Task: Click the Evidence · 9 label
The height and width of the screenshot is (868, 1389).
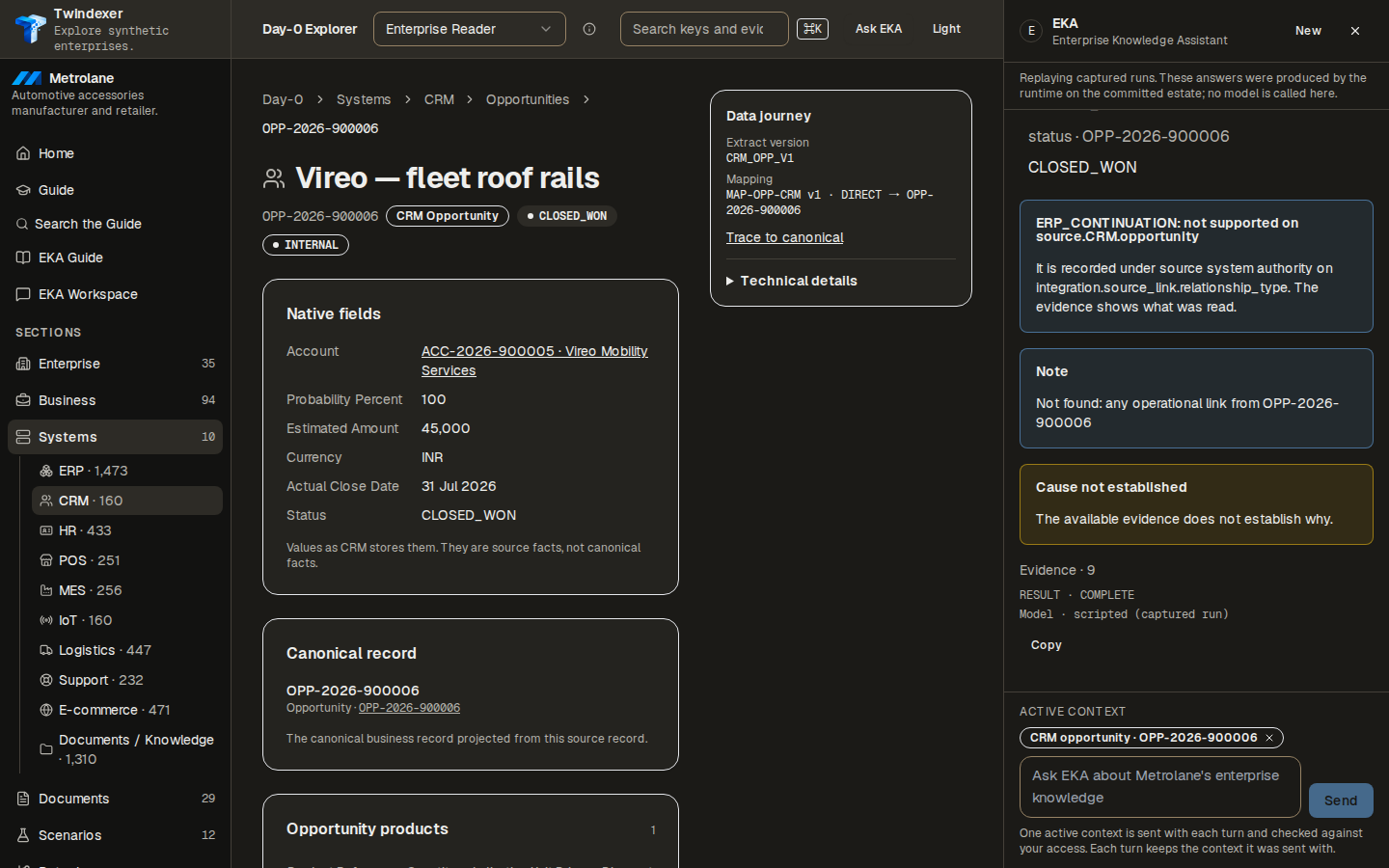Action: tap(1057, 570)
